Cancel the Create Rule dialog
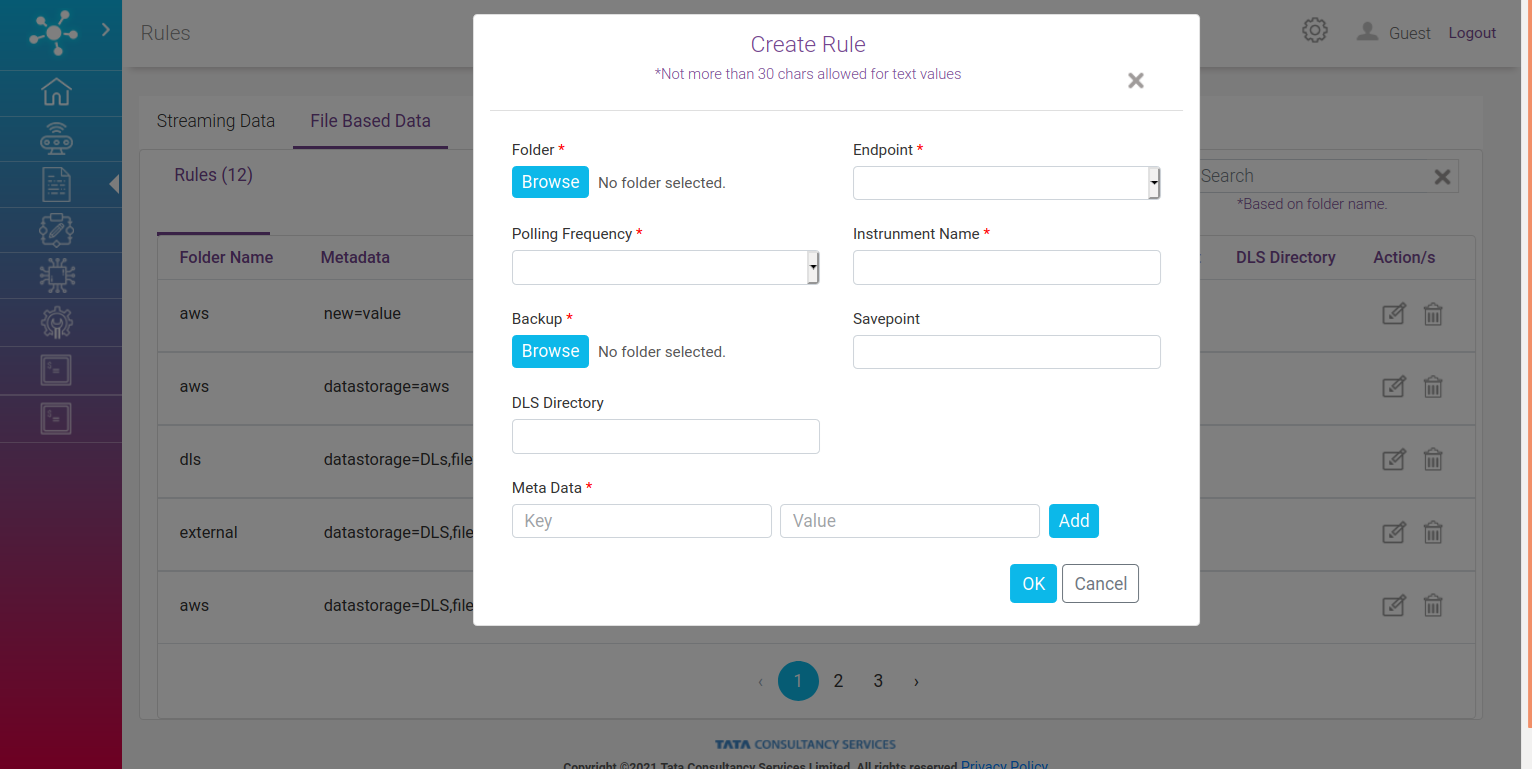 coord(1100,584)
